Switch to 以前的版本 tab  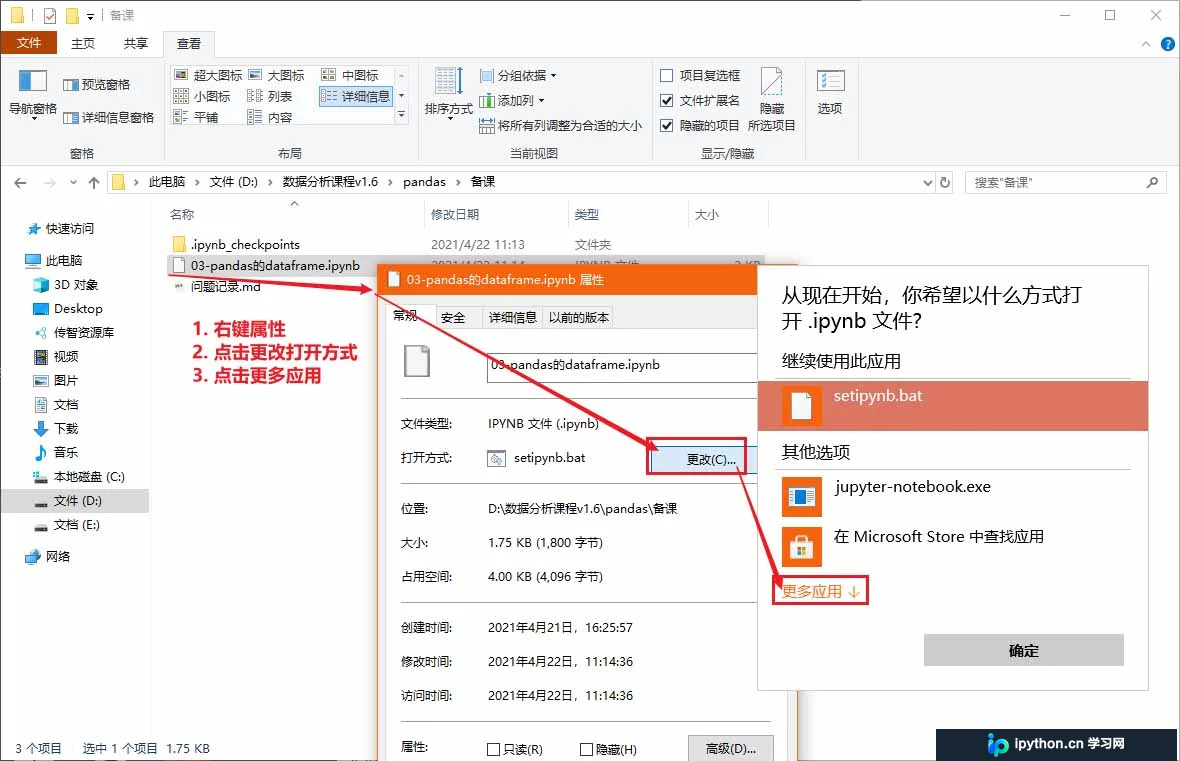click(x=578, y=318)
